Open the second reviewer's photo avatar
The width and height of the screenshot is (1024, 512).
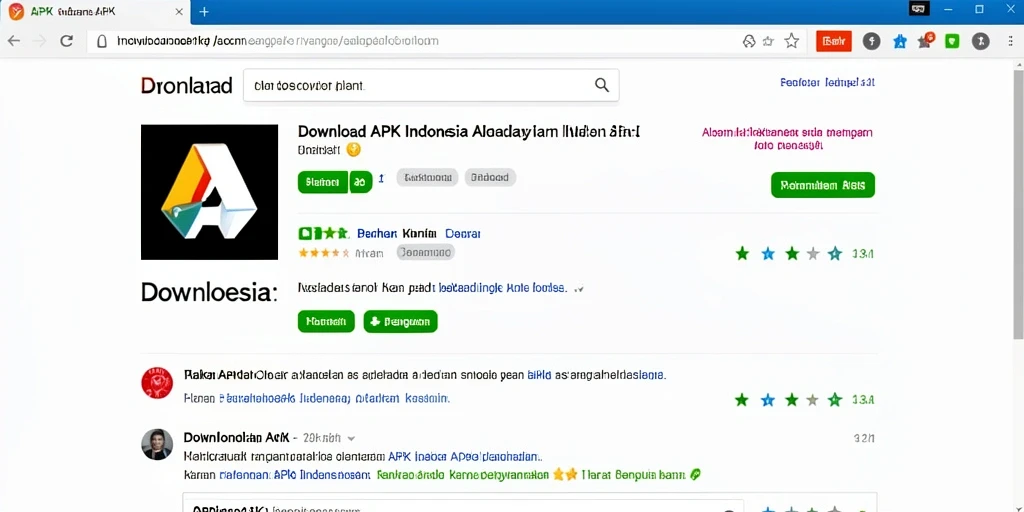pos(157,445)
